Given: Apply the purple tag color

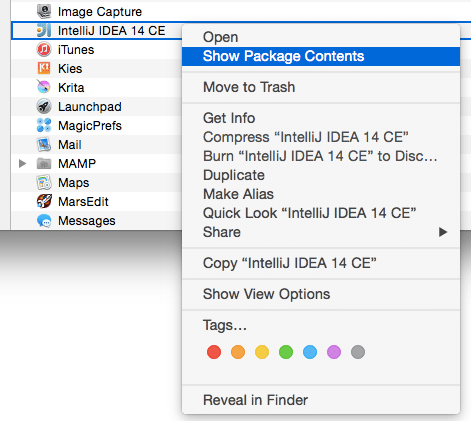Looking at the screenshot, I should pos(334,352).
